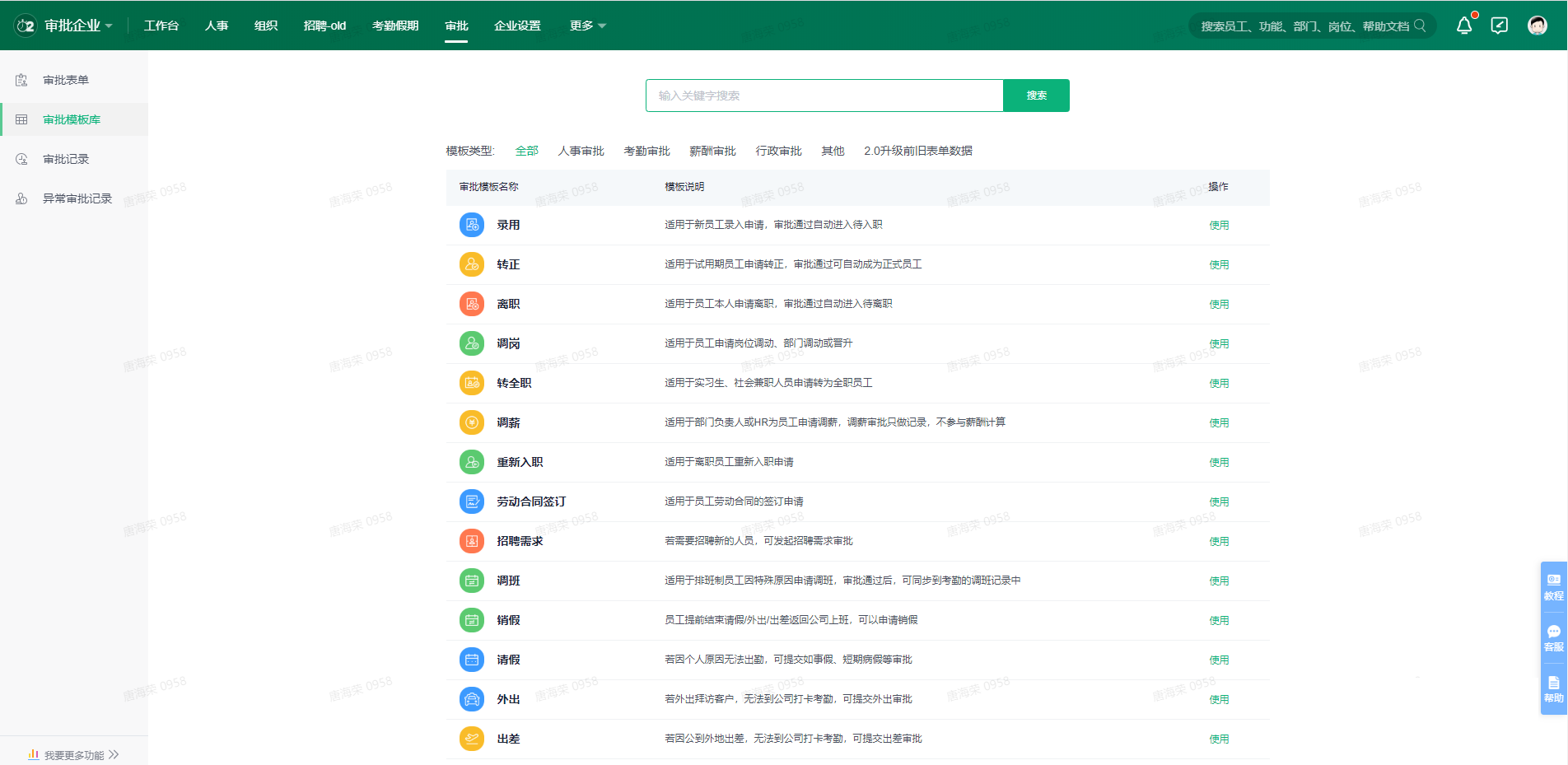Filter templates by 人事审批
Viewport: 1568px width, 765px height.
pos(581,151)
